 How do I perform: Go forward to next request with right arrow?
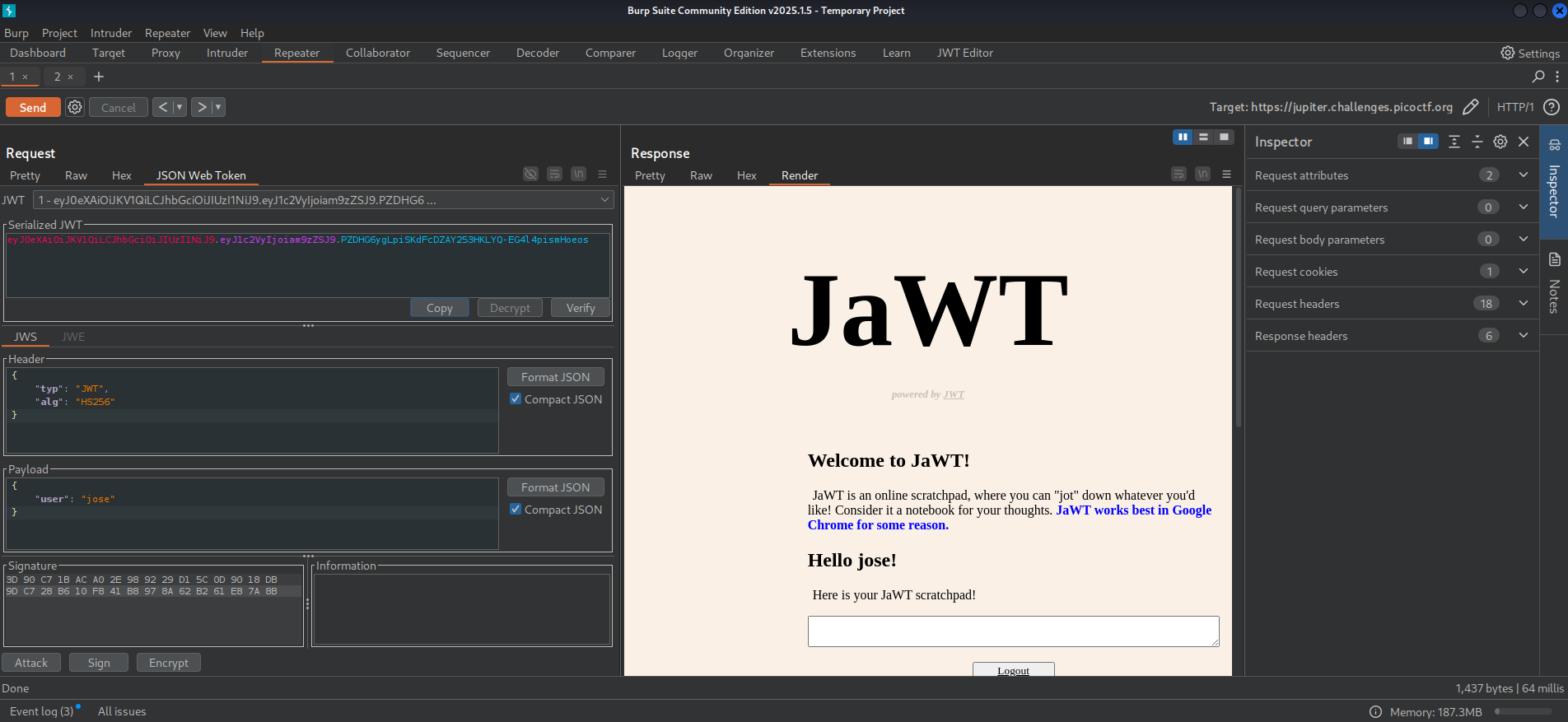(x=201, y=107)
